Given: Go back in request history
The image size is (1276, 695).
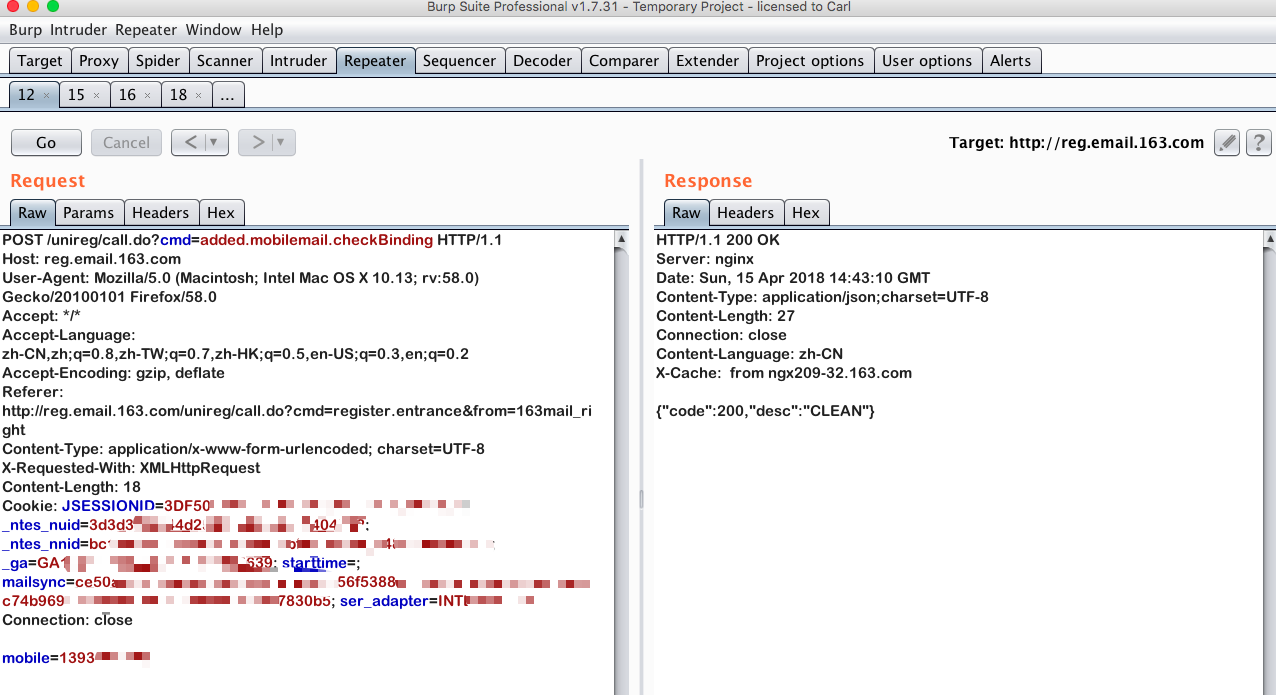Looking at the screenshot, I should click(188, 143).
